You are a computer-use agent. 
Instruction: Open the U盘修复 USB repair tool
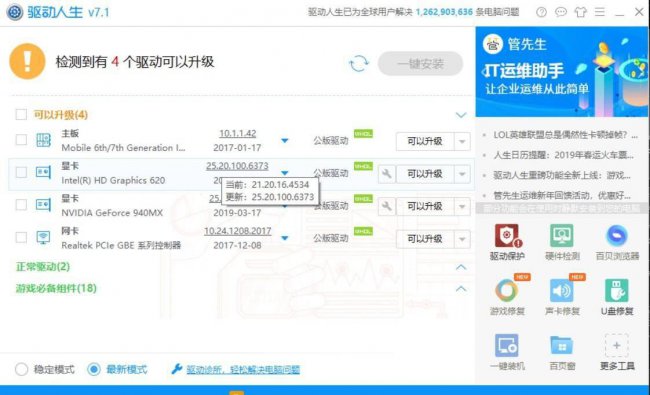617,290
